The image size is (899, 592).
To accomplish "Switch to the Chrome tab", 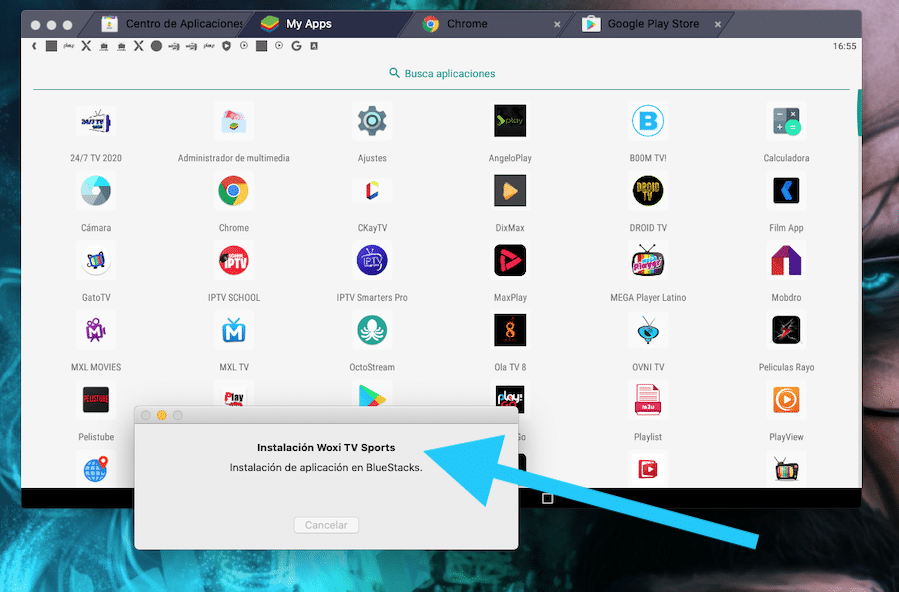I will coord(468,21).
